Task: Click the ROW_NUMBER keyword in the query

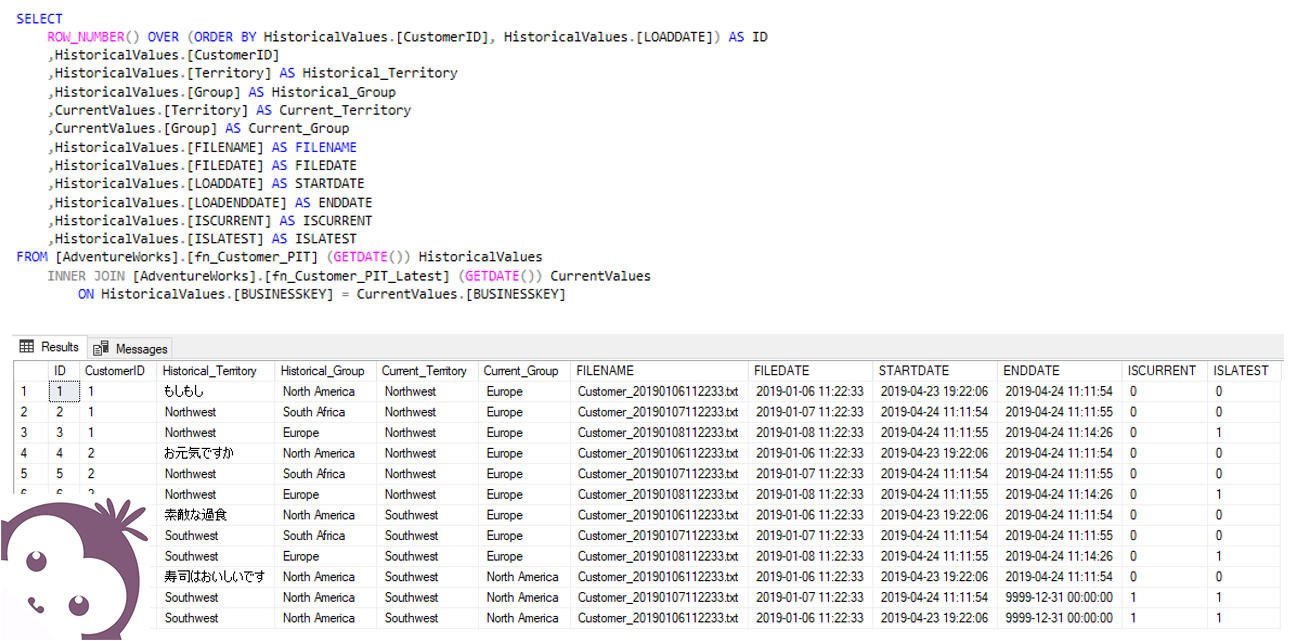Action: point(86,37)
